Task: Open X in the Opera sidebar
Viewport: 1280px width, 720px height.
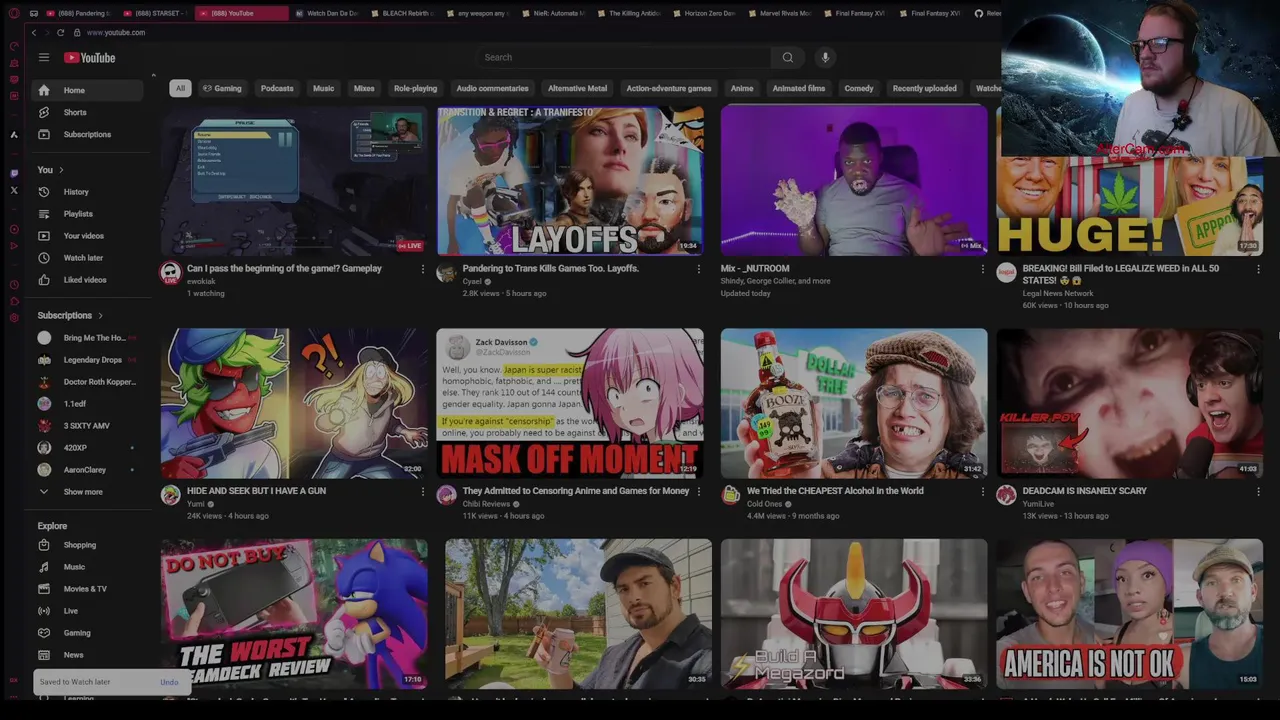Action: [14, 190]
